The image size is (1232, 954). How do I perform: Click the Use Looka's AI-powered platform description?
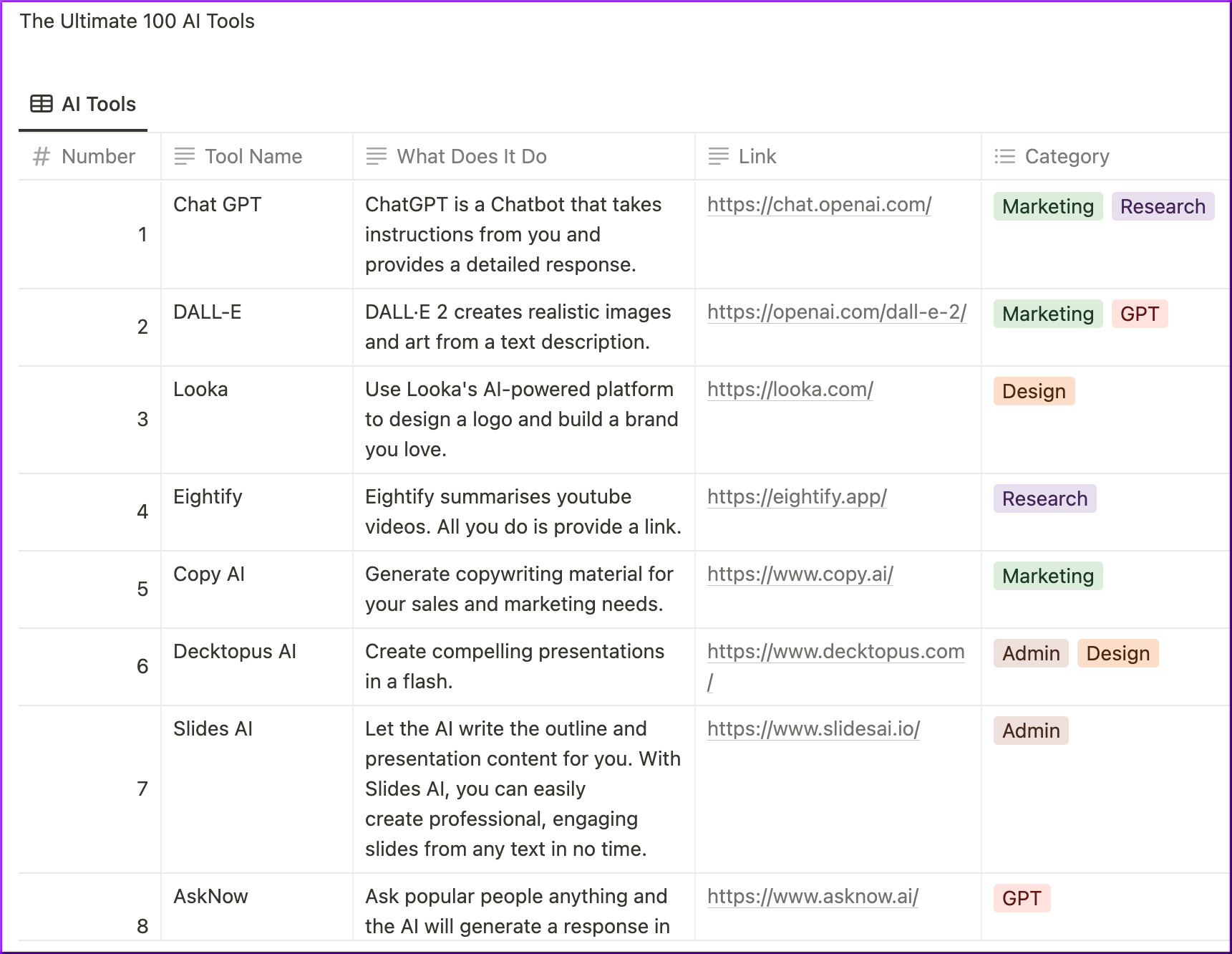coord(524,420)
